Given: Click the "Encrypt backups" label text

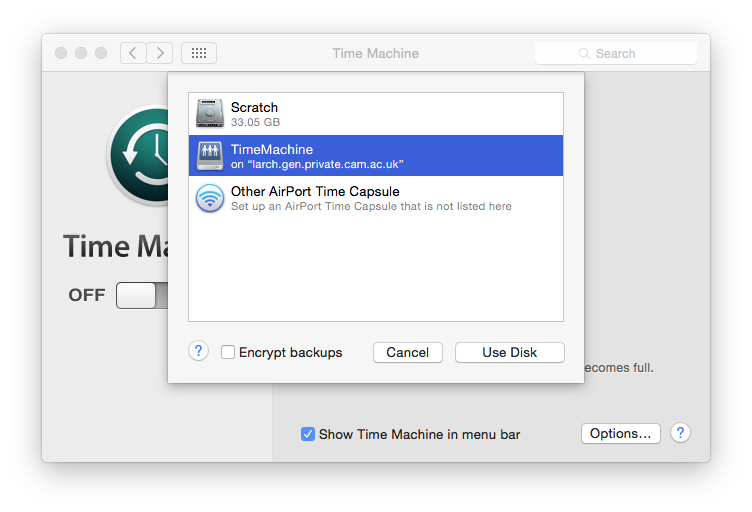Looking at the screenshot, I should click(291, 352).
